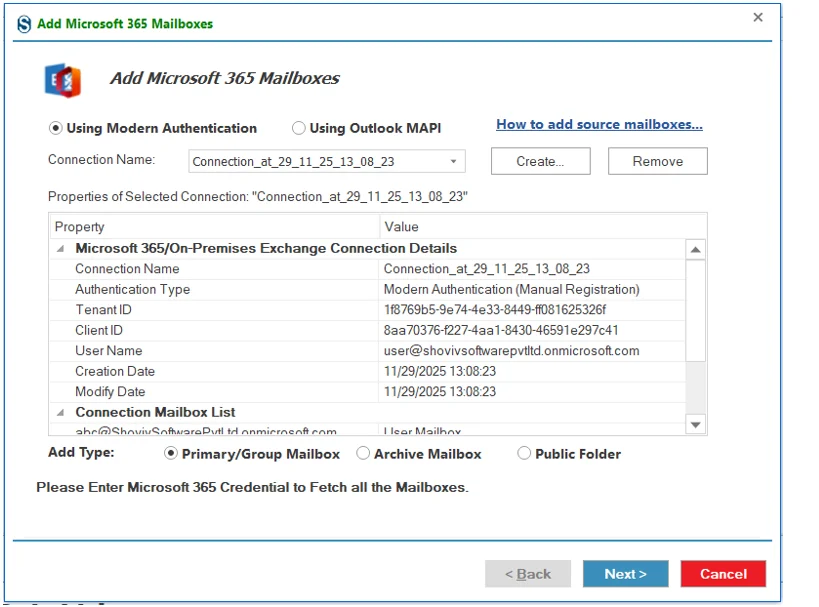Select Using Outlook MAPI radio button
This screenshot has height=607, width=819.
[298, 128]
